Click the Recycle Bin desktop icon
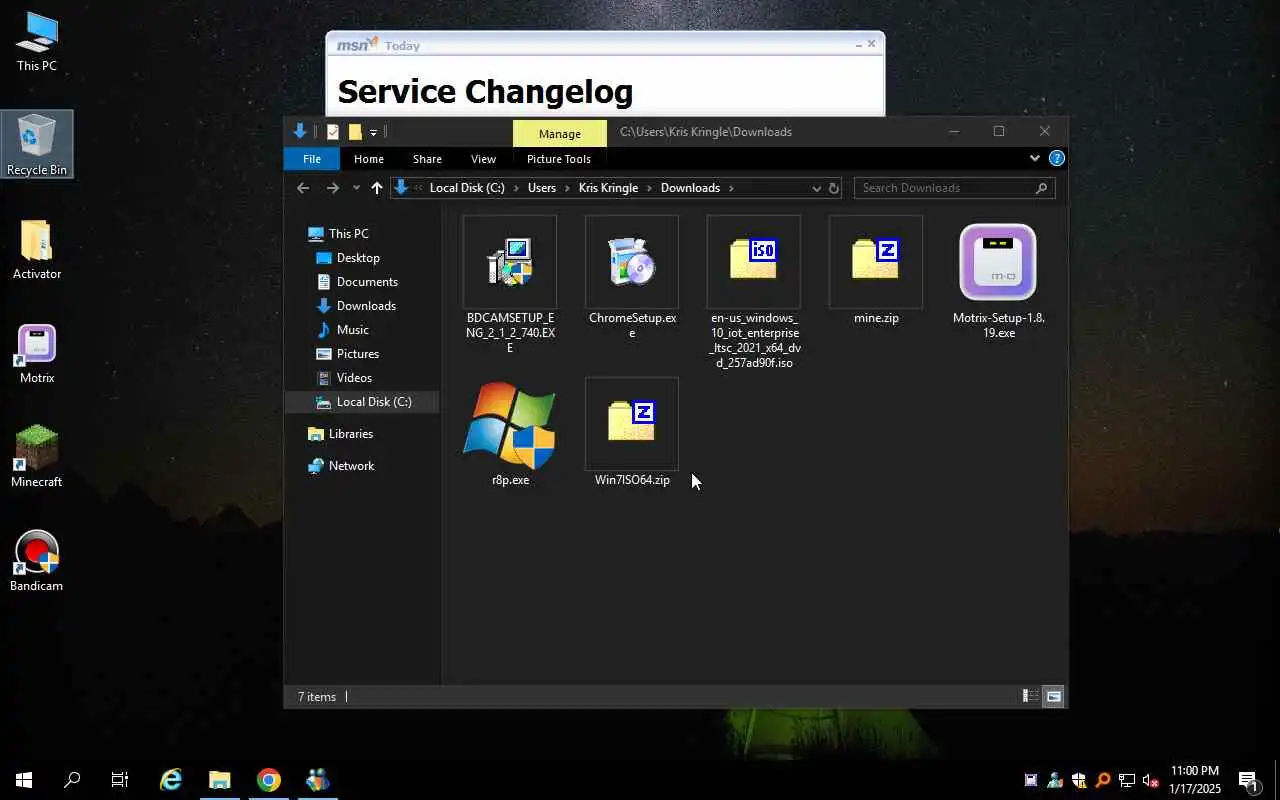1280x800 pixels. [37, 144]
